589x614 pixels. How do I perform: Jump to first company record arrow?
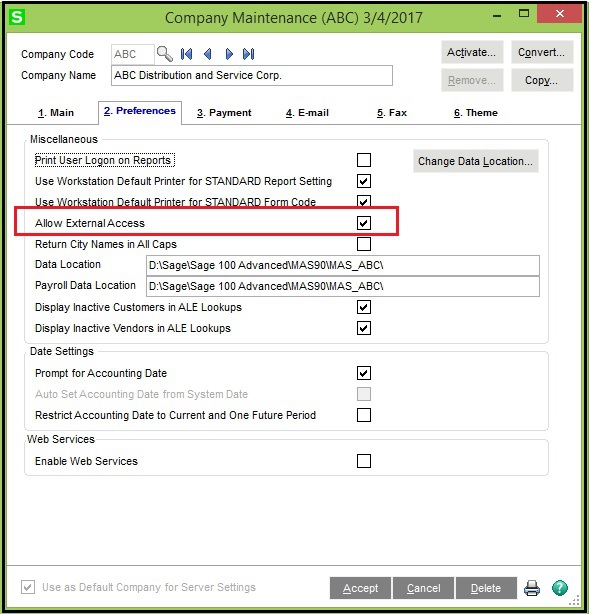186,54
